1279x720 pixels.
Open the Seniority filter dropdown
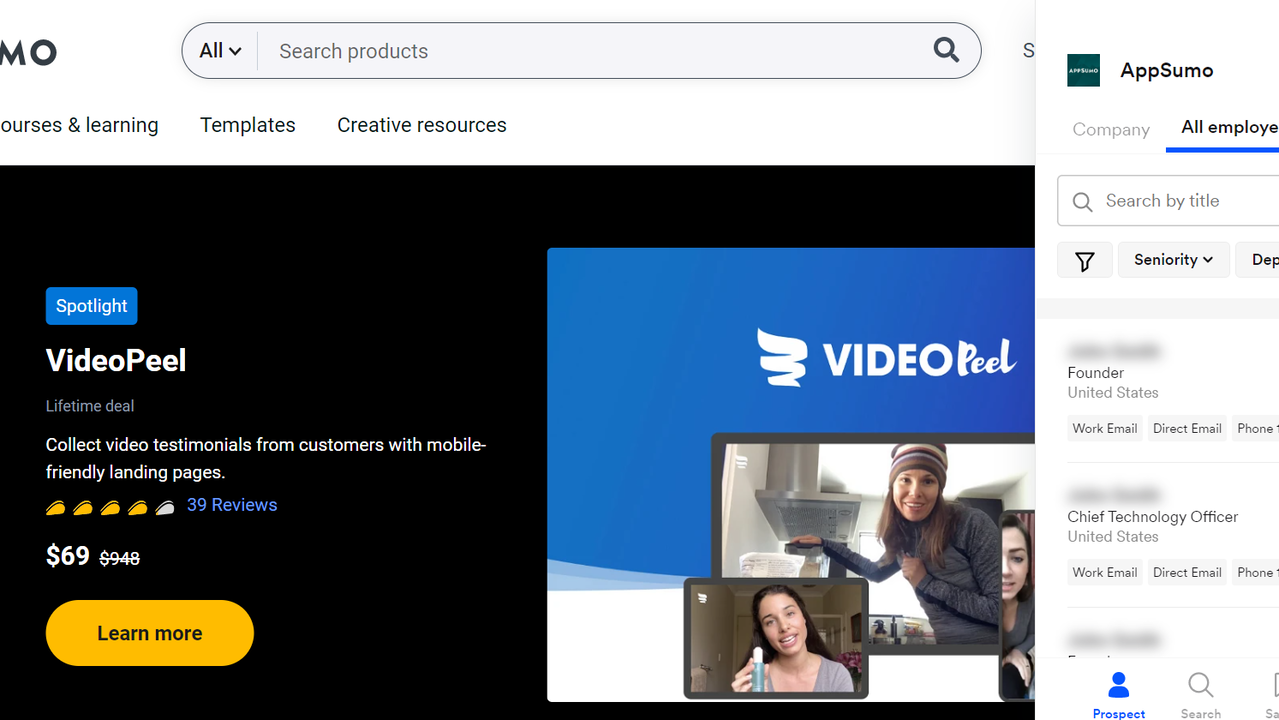pyautogui.click(x=1173, y=260)
